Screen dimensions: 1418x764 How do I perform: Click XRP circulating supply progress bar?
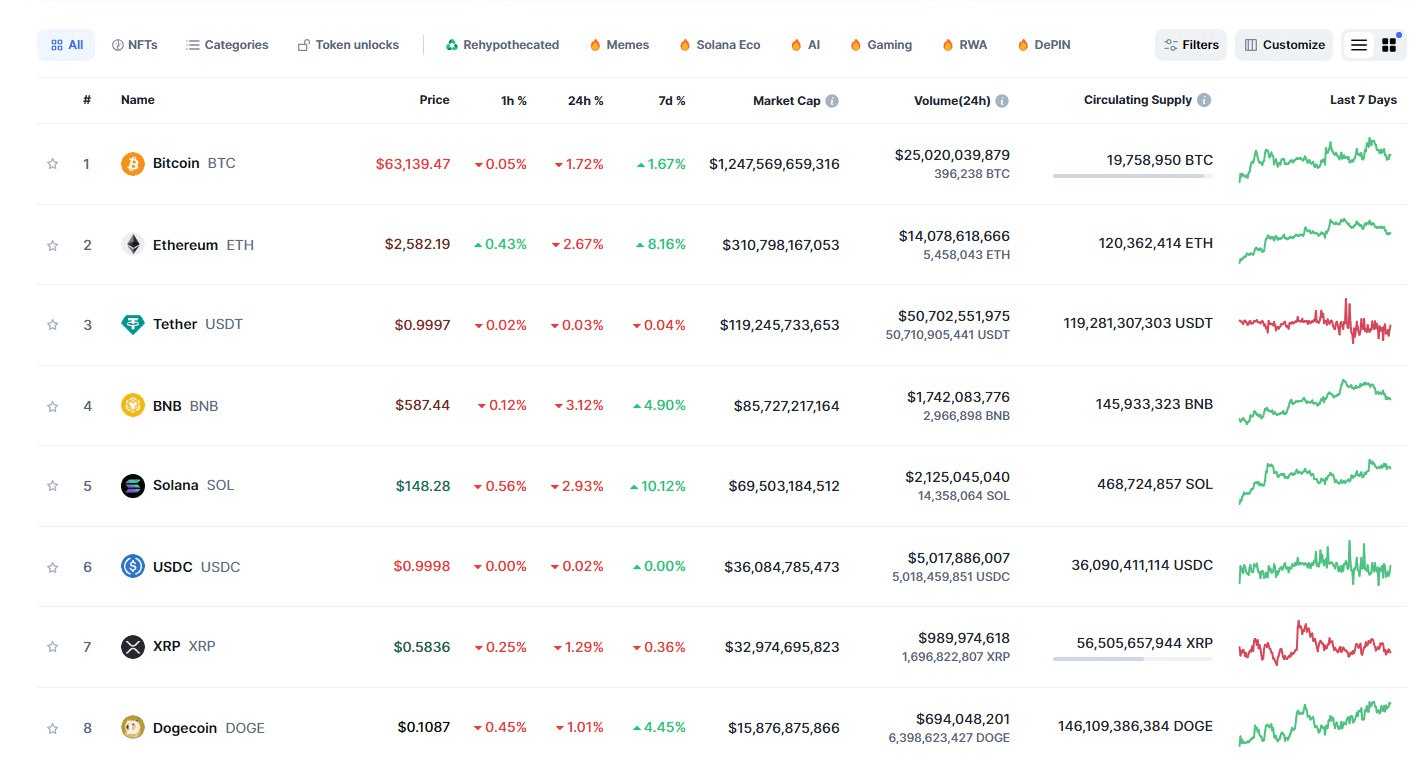pyautogui.click(x=1133, y=659)
